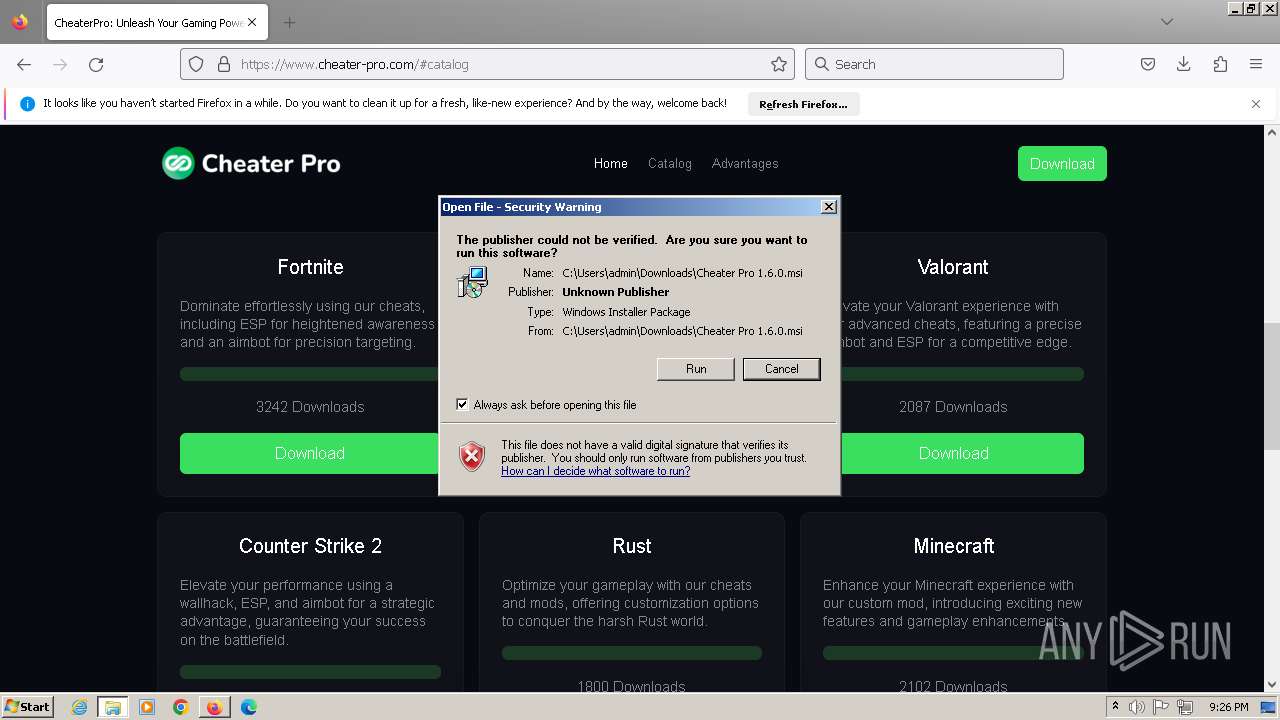Open Windows Media Player from taskbar
1280x720 pixels.
pyautogui.click(x=147, y=707)
